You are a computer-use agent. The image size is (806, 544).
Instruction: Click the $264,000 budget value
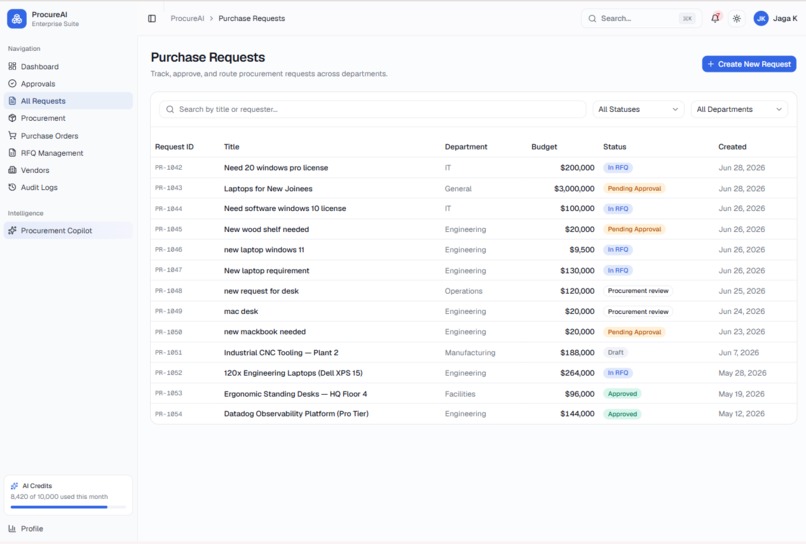pos(577,373)
